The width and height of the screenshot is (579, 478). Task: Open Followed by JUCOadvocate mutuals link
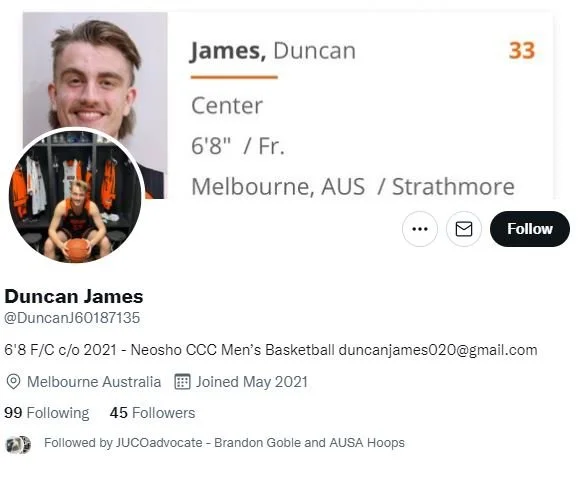coord(224,443)
